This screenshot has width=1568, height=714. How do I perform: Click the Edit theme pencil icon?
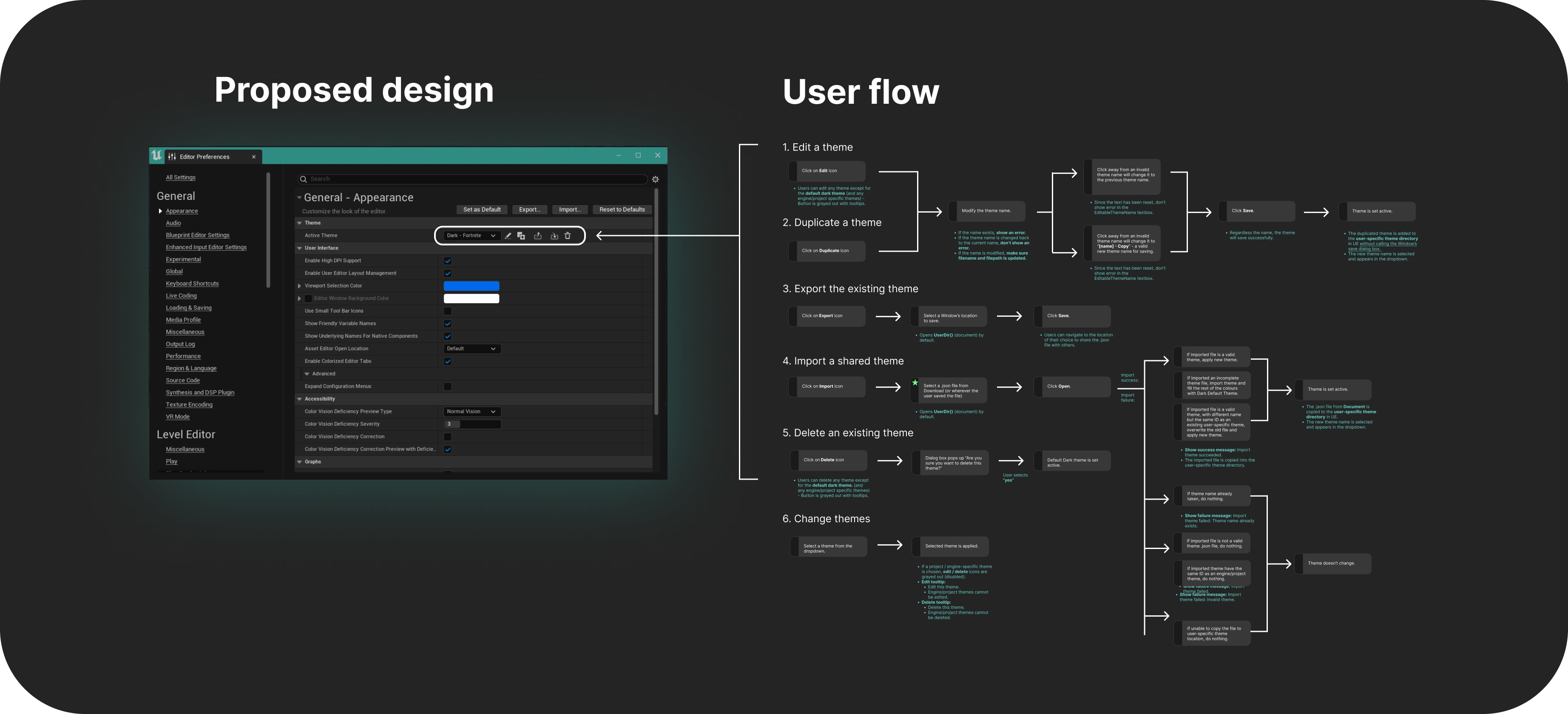click(x=508, y=236)
